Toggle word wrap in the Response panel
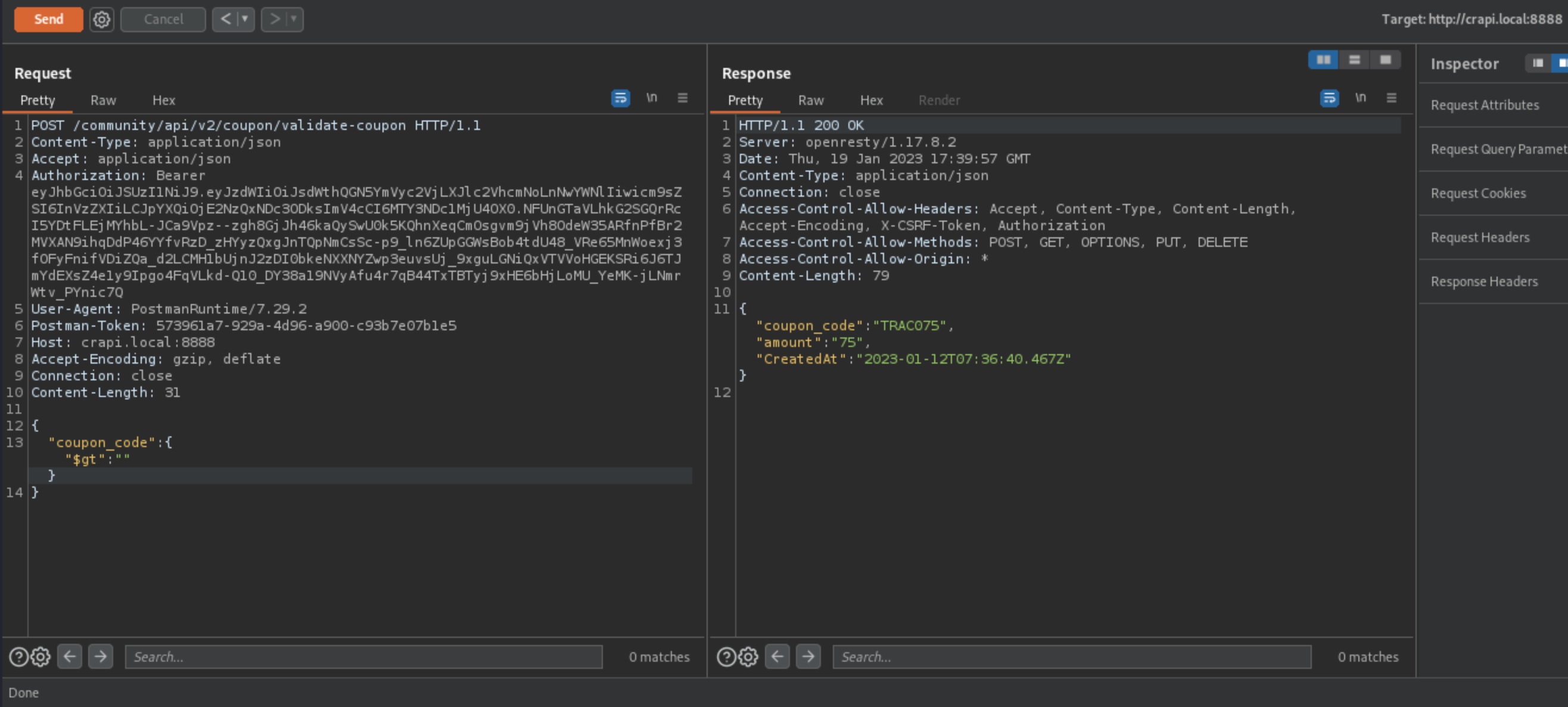This screenshot has width=1568, height=707. pyautogui.click(x=1329, y=98)
